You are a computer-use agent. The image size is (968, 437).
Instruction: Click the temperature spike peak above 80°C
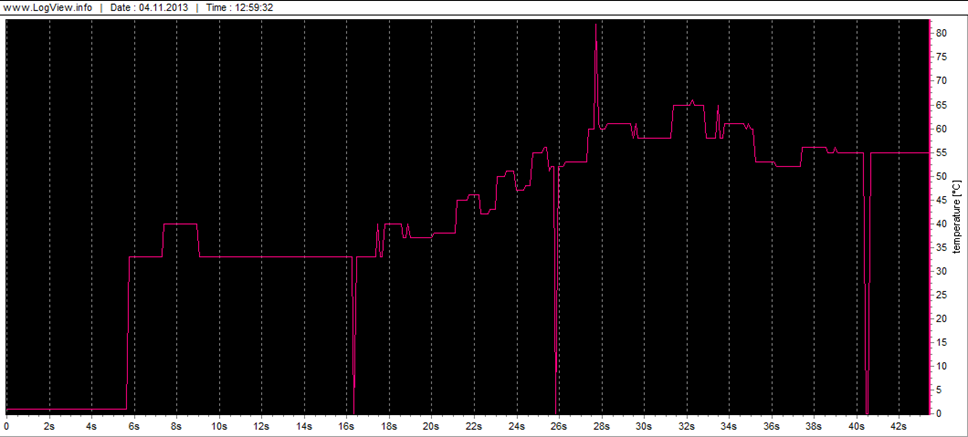pos(596,25)
